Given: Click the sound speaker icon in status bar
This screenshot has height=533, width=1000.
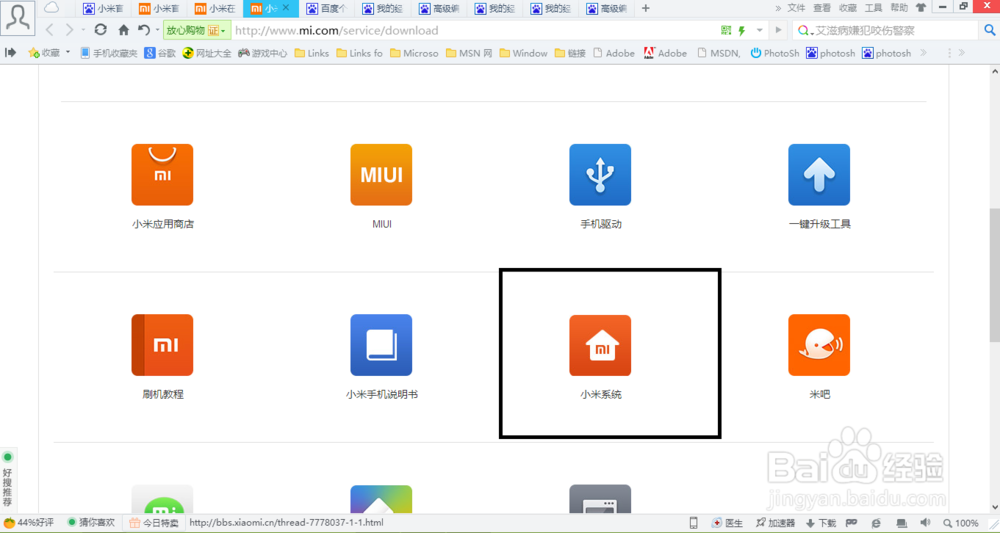Looking at the screenshot, I should [925, 523].
